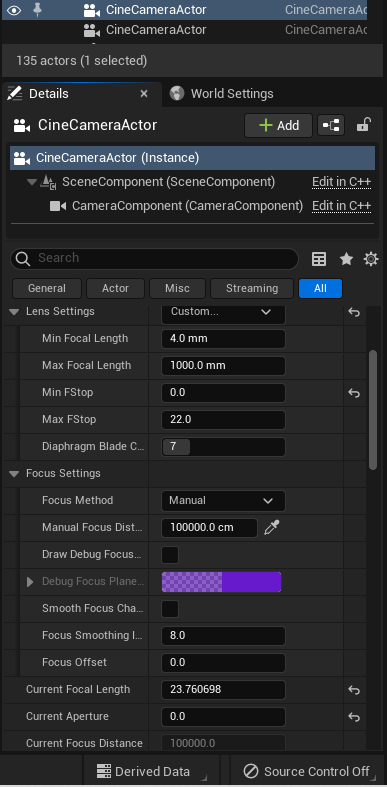
Task: Select the second CineCameraActor outliner row
Action: [185, 30]
